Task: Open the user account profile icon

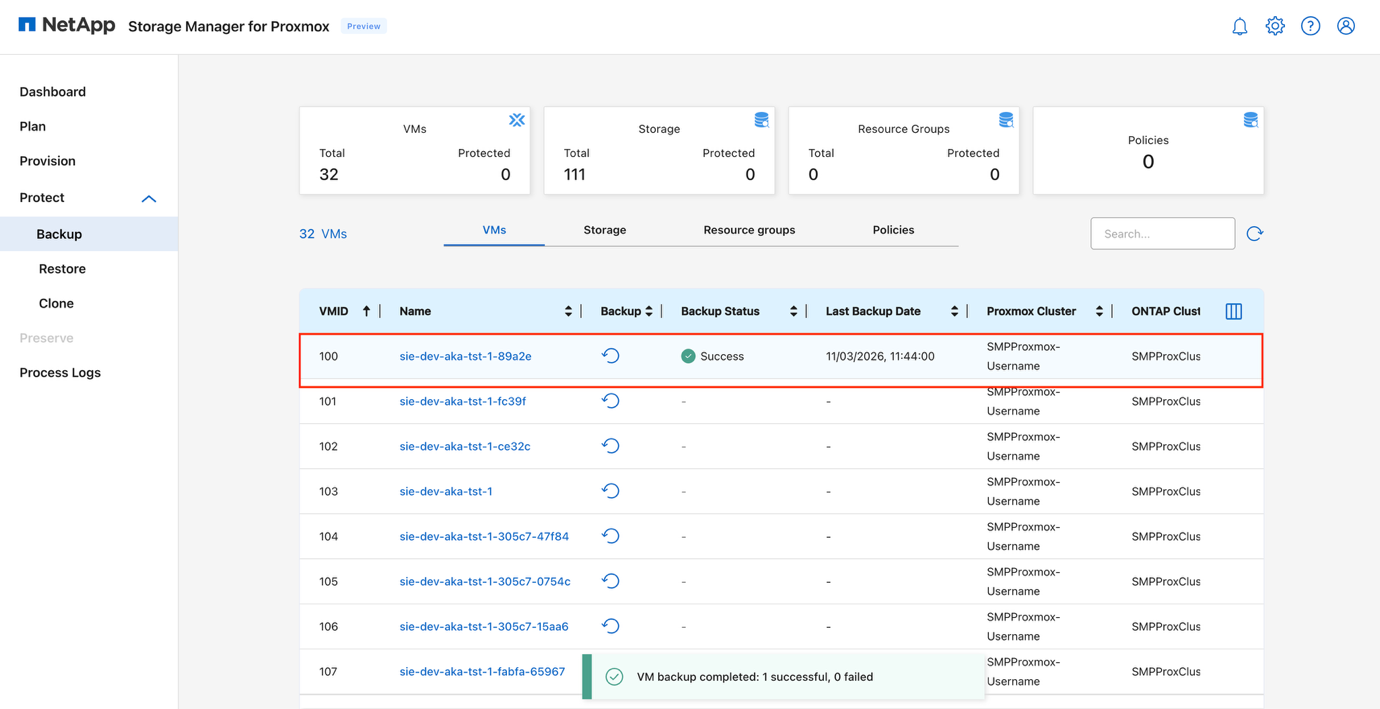Action: pos(1345,26)
